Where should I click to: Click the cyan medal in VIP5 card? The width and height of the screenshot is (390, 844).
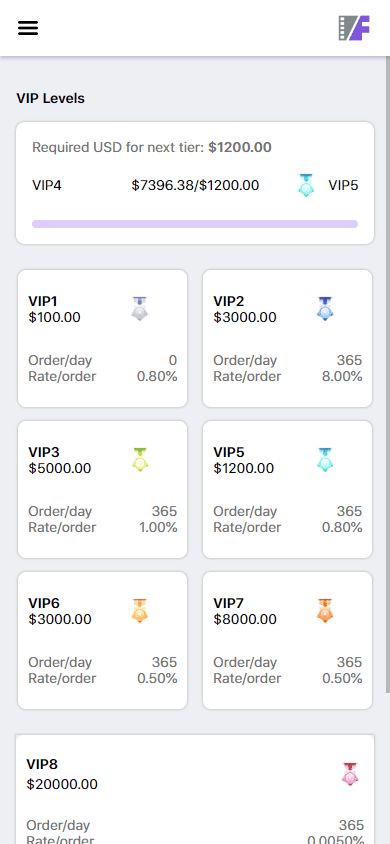[x=325, y=460]
